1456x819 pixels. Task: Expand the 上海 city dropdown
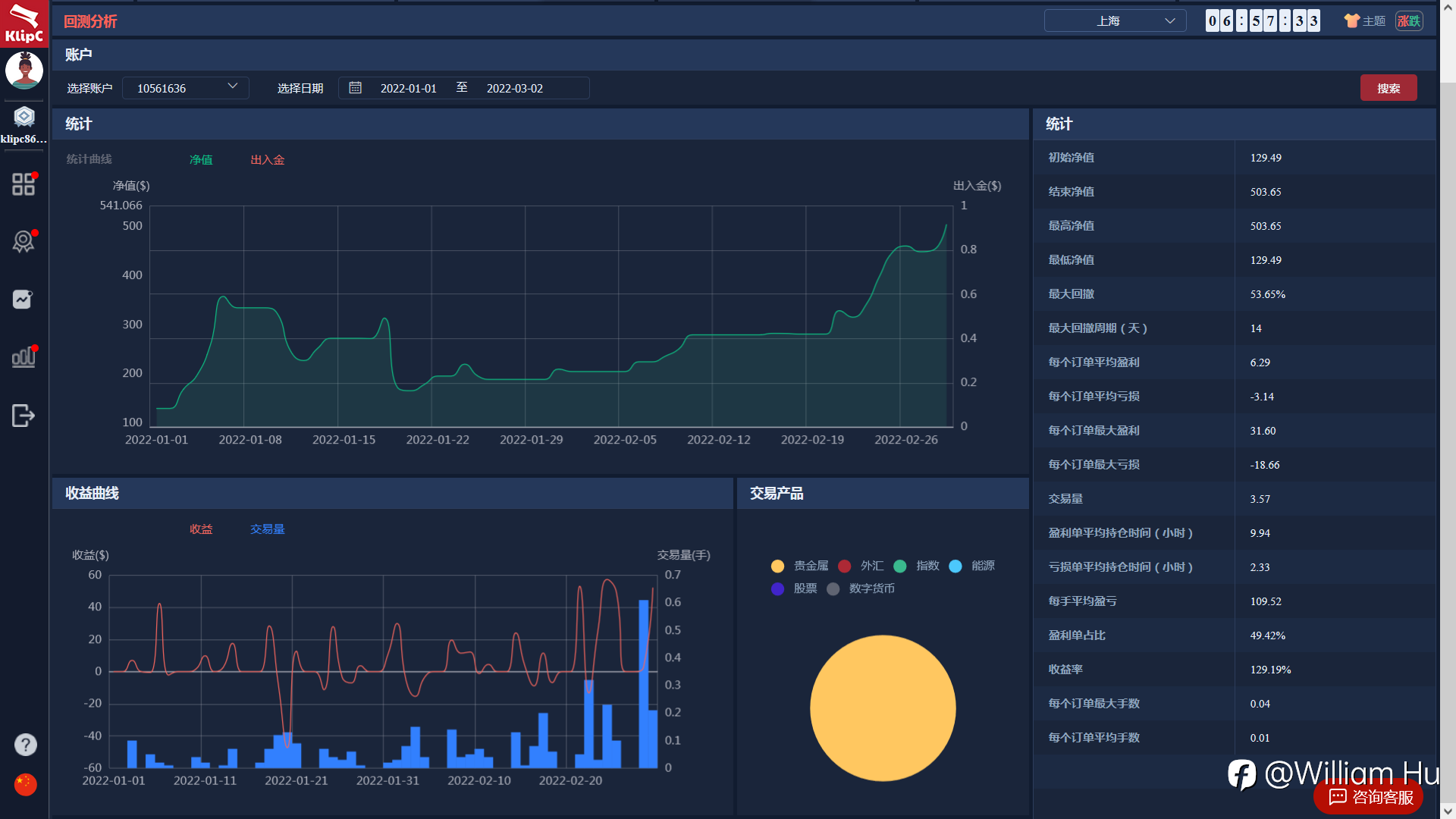pyautogui.click(x=1115, y=21)
